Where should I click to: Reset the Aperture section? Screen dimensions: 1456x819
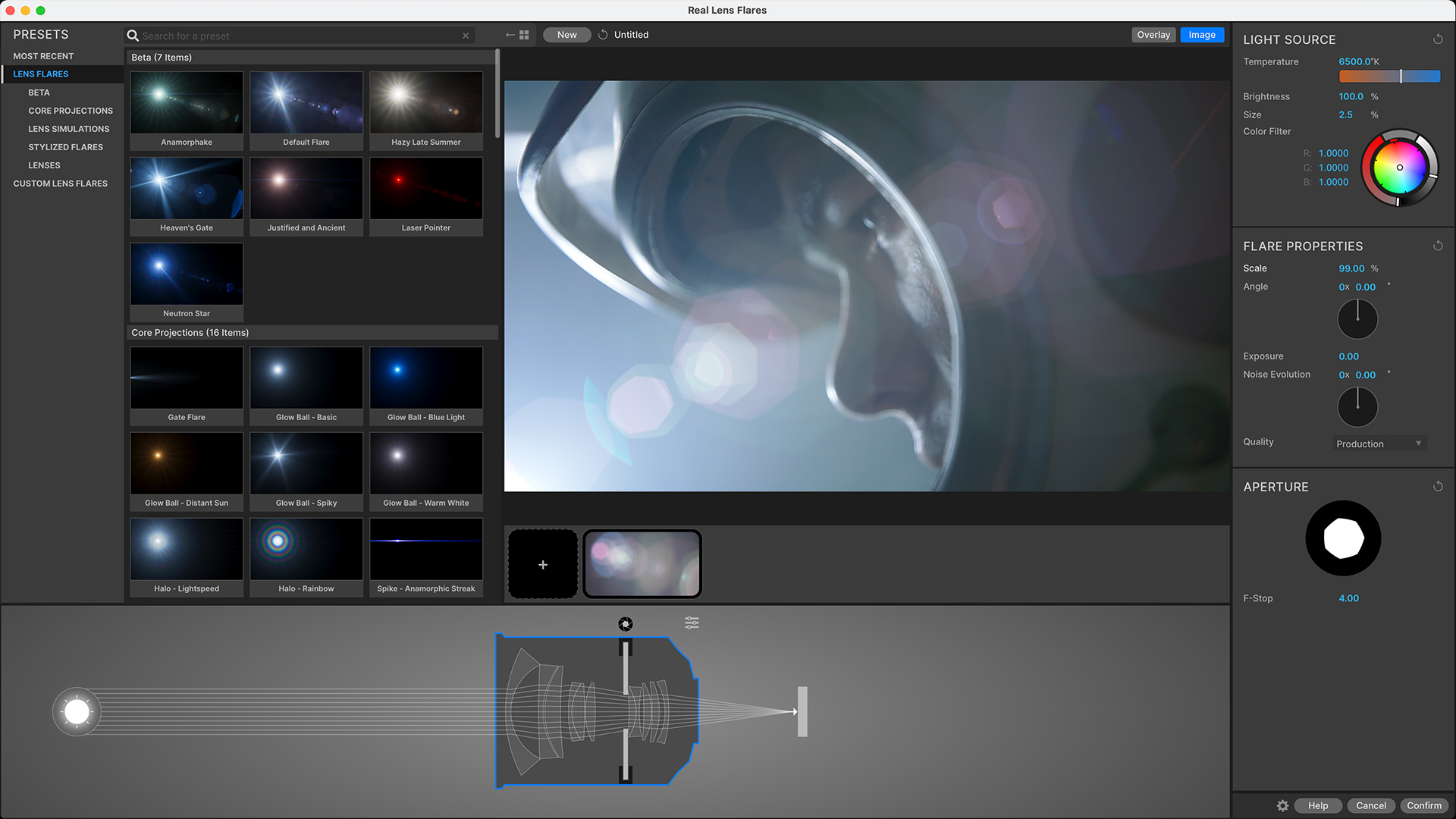point(1438,487)
